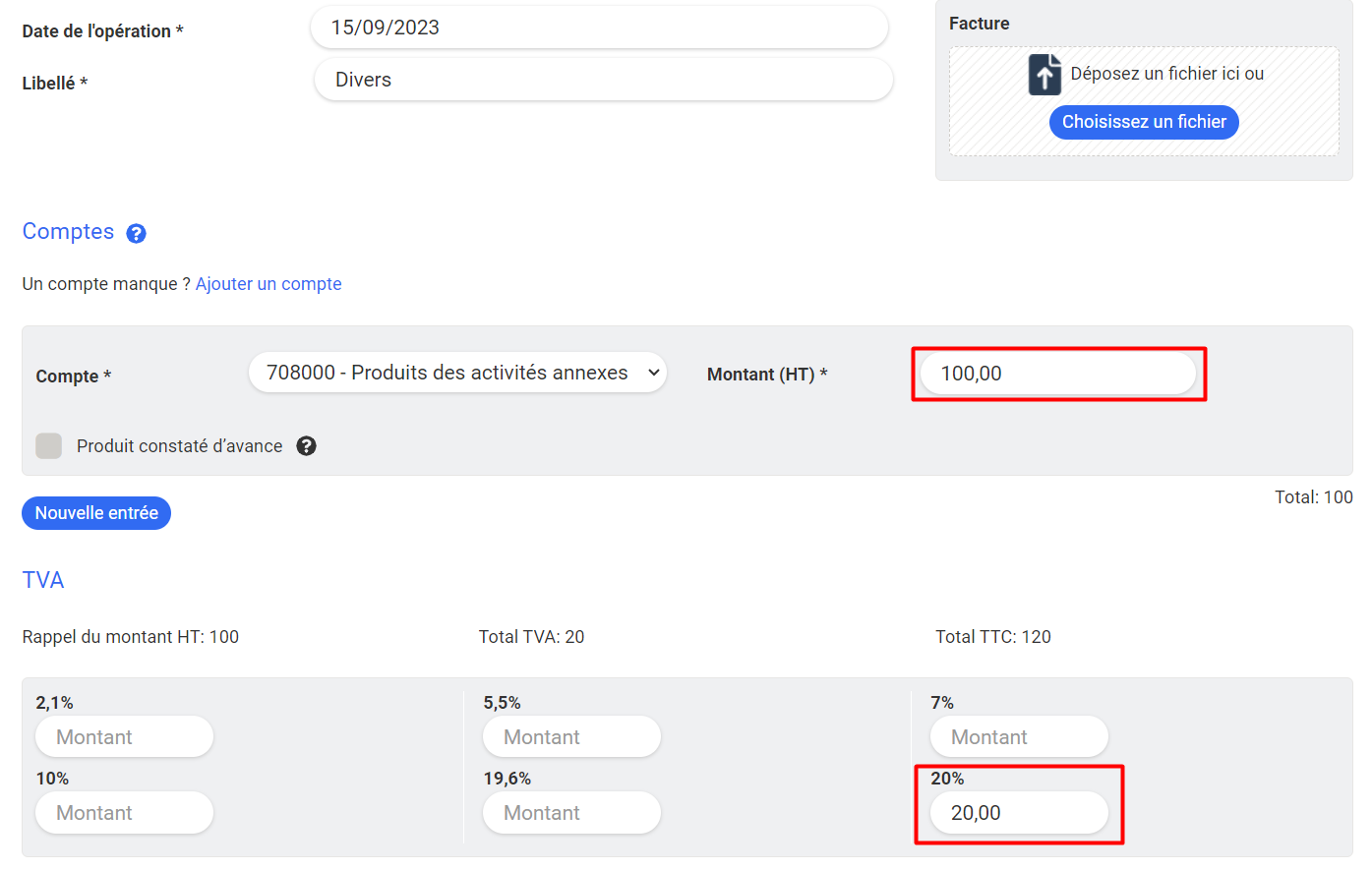Focus the 7% TVA Montant field
Screen dimensions: 1372x870
click(1019, 737)
